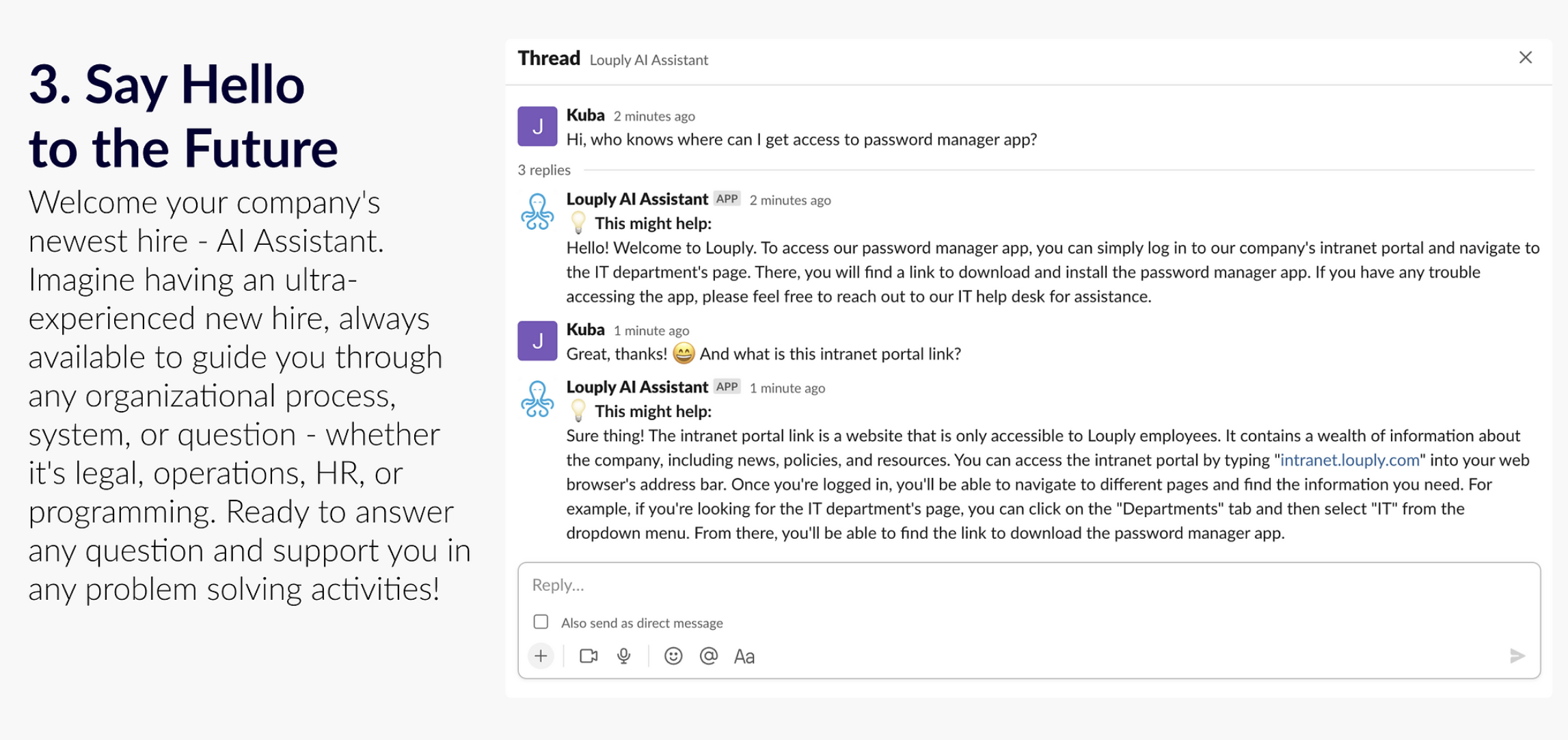Click into the Reply field
Screen dimensions: 1568x740
coord(1029,585)
